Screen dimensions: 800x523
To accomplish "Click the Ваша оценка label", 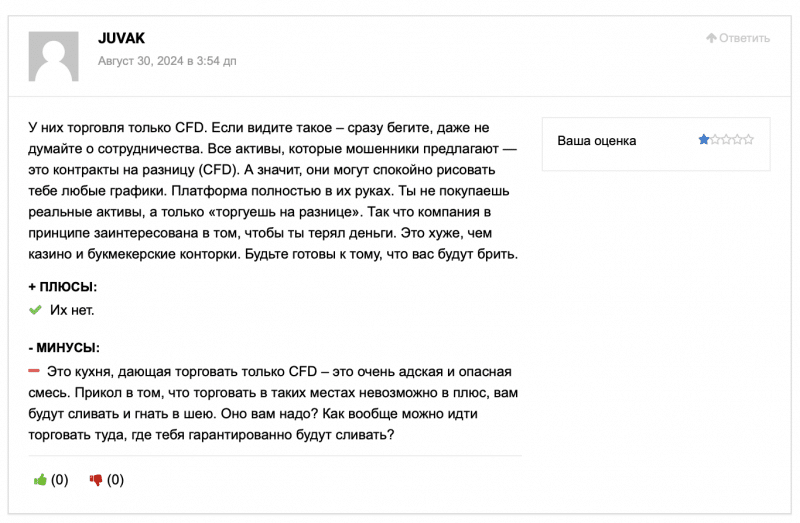I will pos(596,140).
